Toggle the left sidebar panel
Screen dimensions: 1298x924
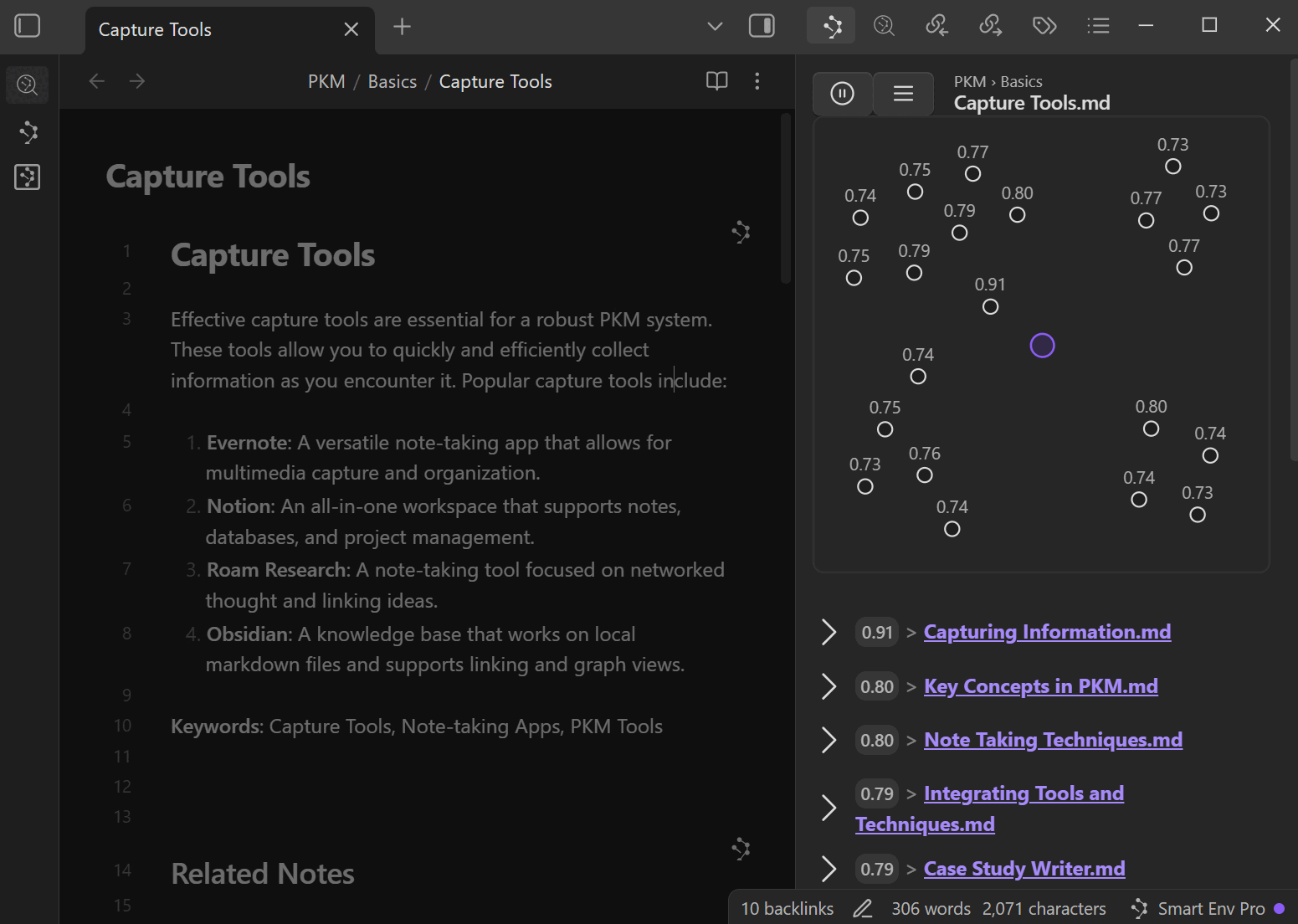[x=28, y=26]
